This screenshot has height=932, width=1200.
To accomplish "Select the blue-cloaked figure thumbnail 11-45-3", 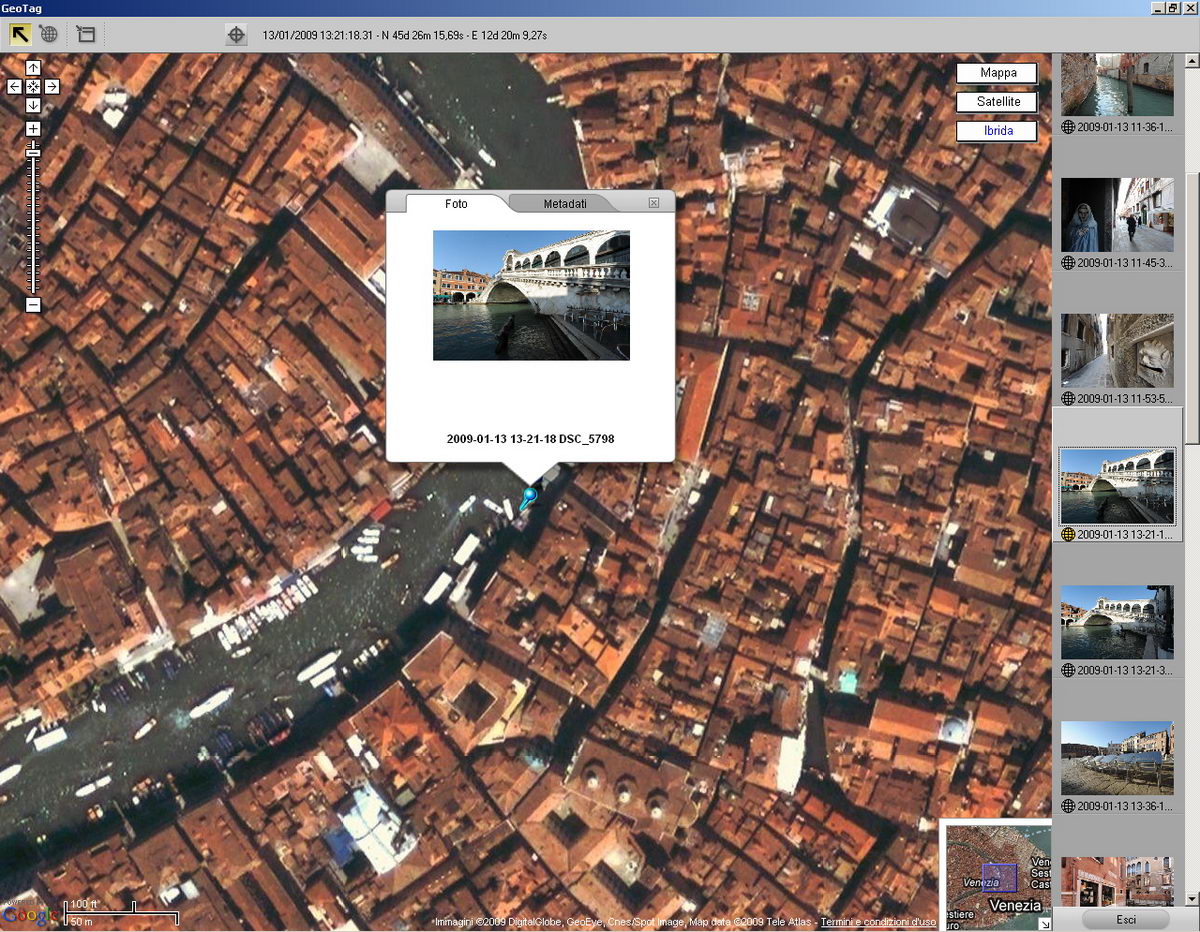I will pos(1117,215).
